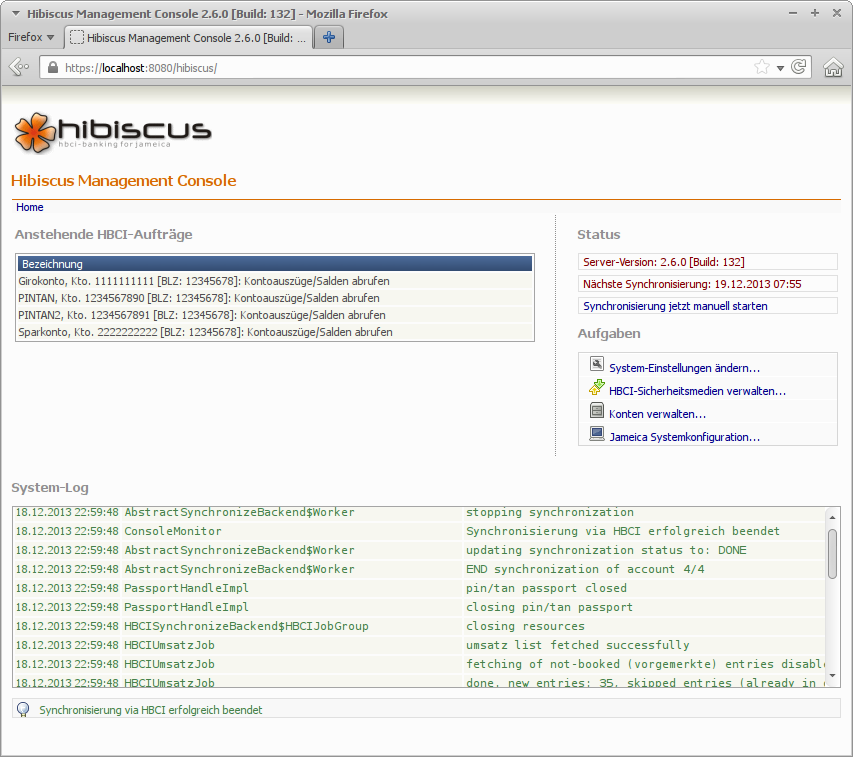Click the Hibiscus Management Console heading
The image size is (853, 757).
[x=123, y=181]
